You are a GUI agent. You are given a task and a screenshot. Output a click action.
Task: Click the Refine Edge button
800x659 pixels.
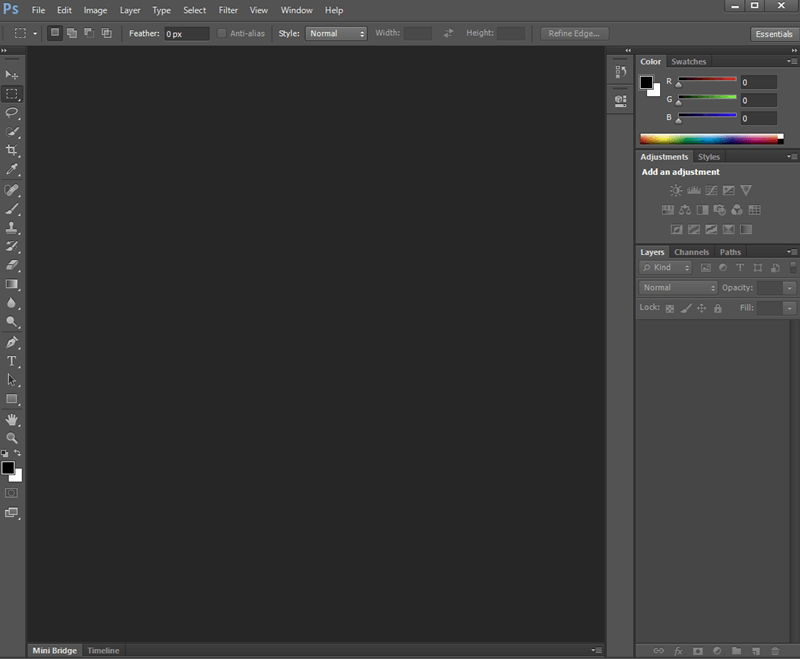click(574, 33)
